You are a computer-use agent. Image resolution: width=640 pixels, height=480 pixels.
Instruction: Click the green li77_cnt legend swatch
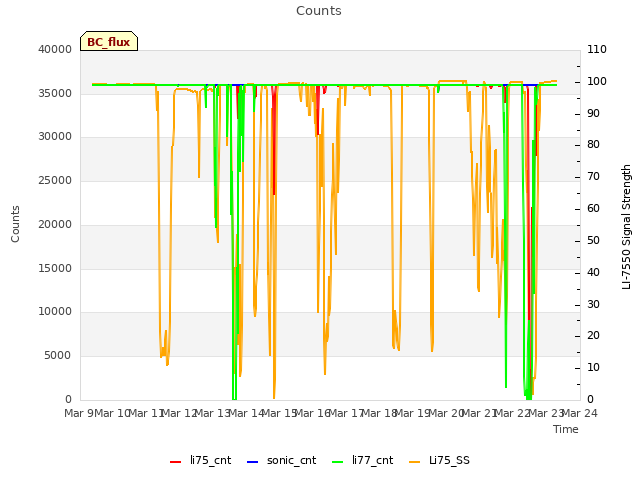(338, 462)
